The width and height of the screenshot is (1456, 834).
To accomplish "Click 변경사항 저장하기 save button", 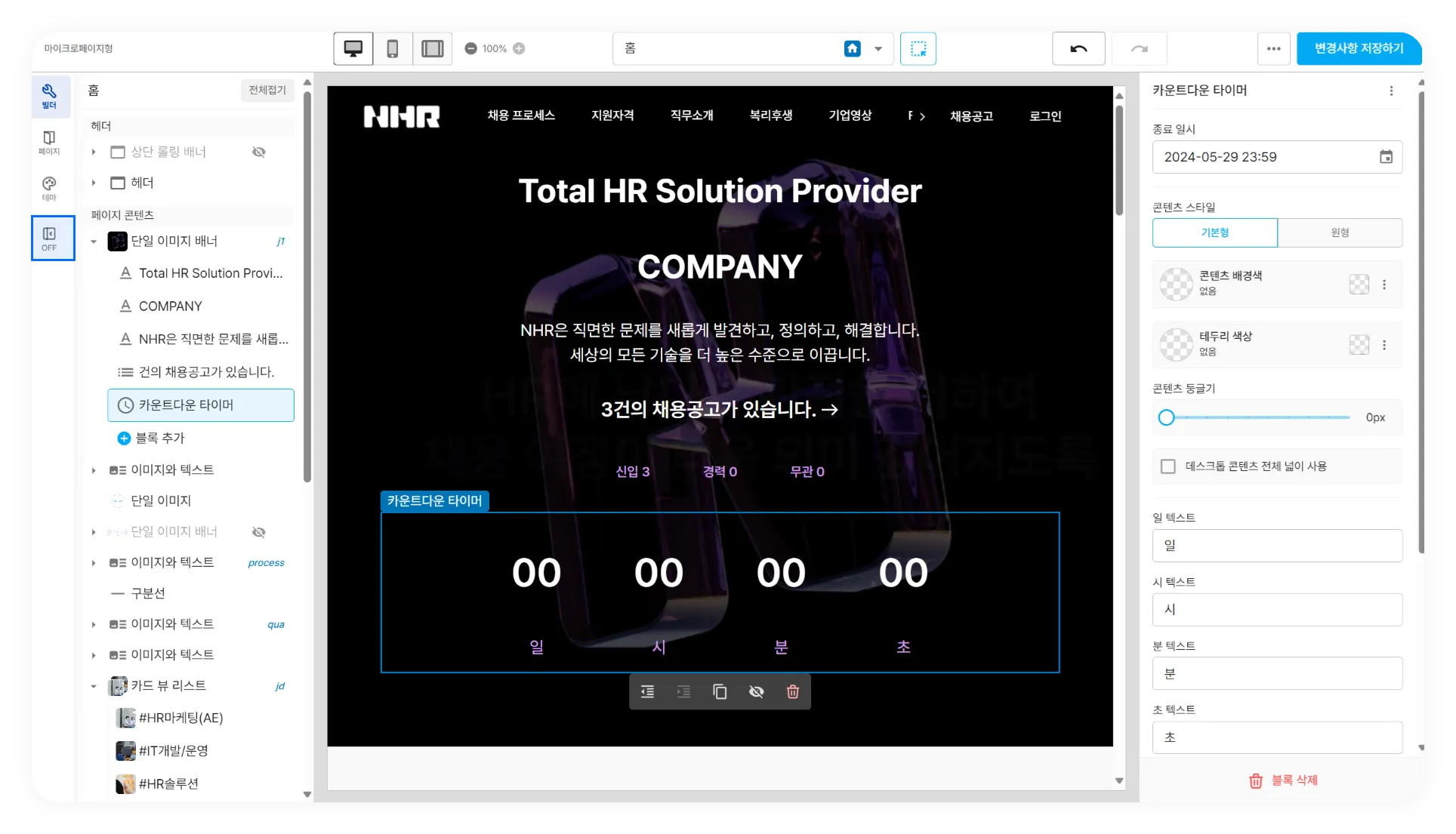I will point(1359,48).
